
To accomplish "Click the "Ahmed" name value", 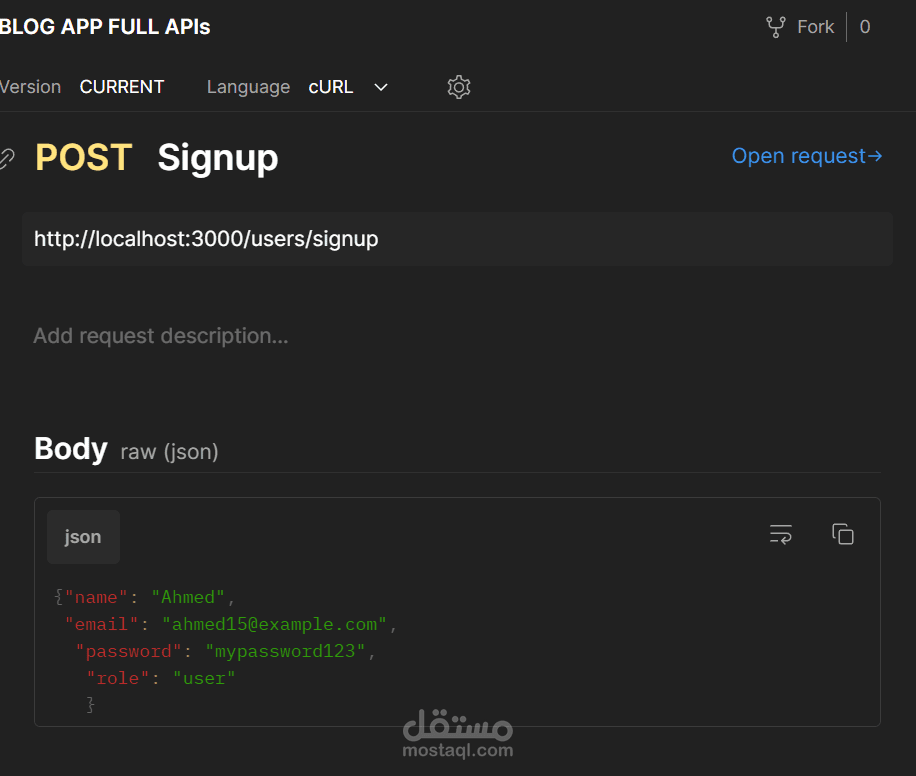I will [x=188, y=598].
